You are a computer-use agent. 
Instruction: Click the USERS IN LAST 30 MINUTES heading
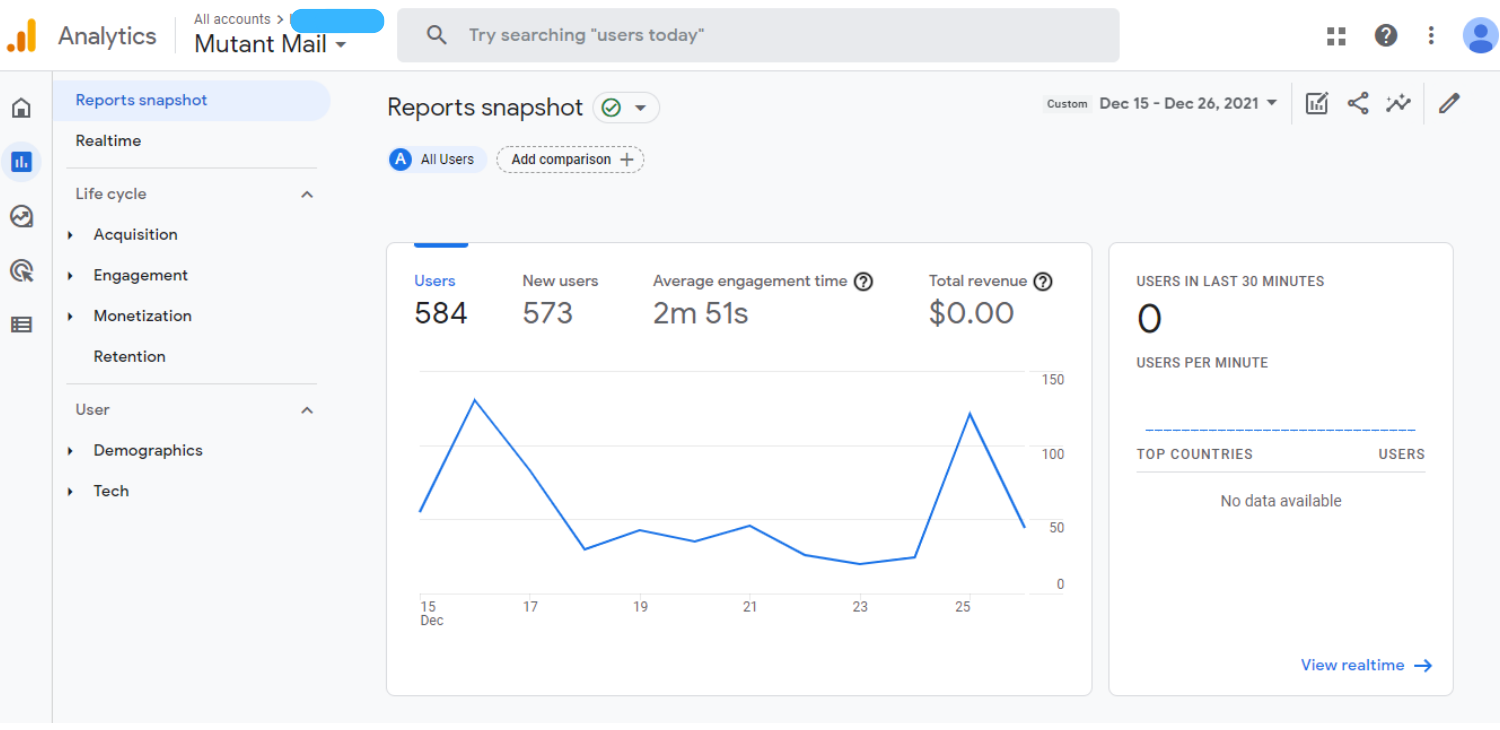pos(1230,281)
